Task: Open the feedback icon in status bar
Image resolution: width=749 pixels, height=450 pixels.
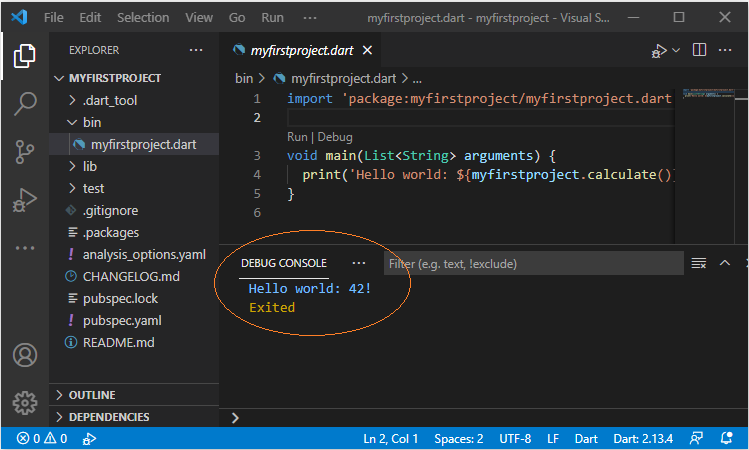Action: [x=696, y=438]
